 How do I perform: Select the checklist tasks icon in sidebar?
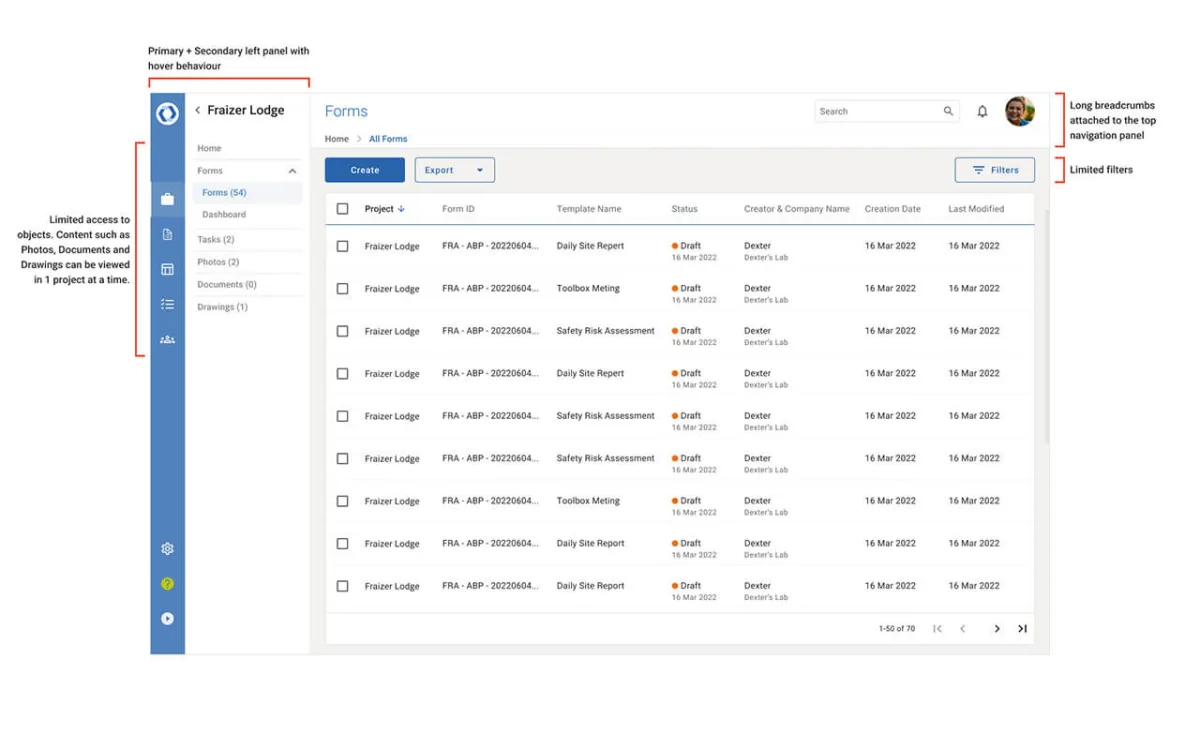pos(167,304)
